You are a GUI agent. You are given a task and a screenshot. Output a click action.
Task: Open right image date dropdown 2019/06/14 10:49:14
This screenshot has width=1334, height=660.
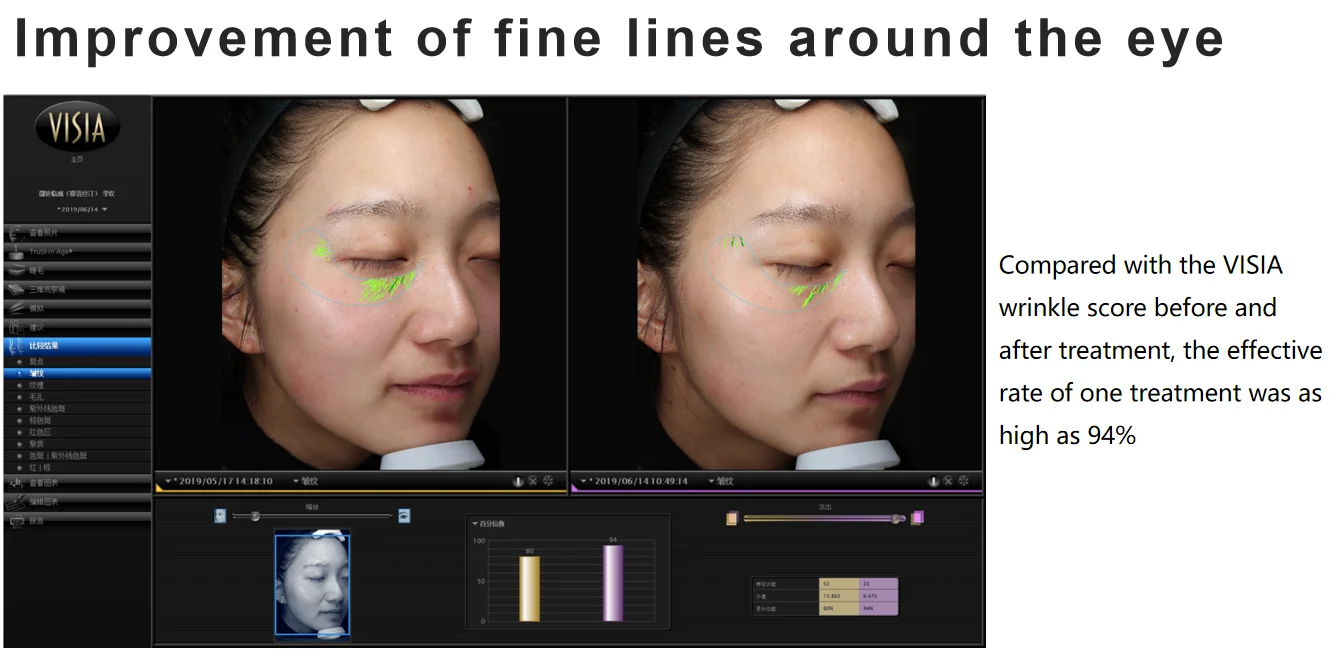click(634, 481)
